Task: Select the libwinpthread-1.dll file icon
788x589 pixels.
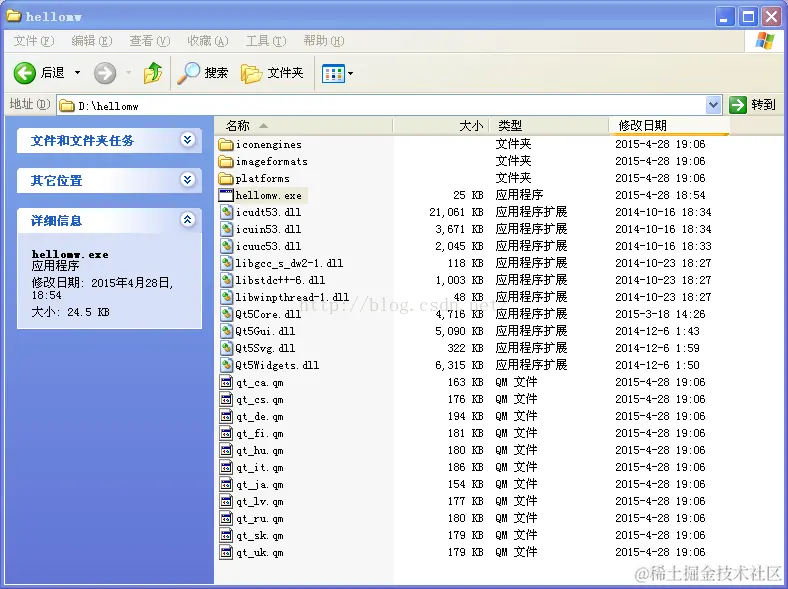Action: (x=226, y=298)
